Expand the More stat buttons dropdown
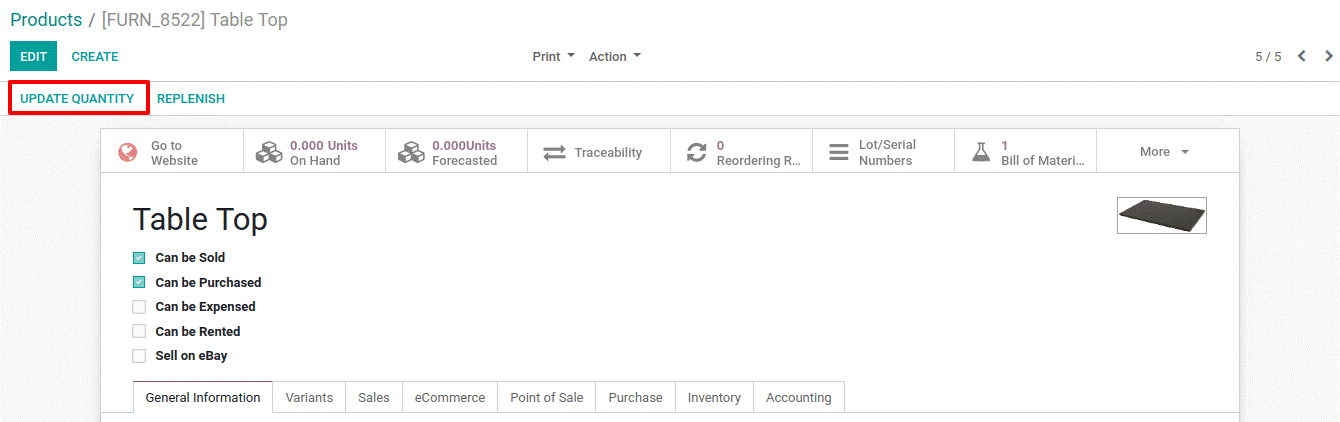 point(1165,152)
